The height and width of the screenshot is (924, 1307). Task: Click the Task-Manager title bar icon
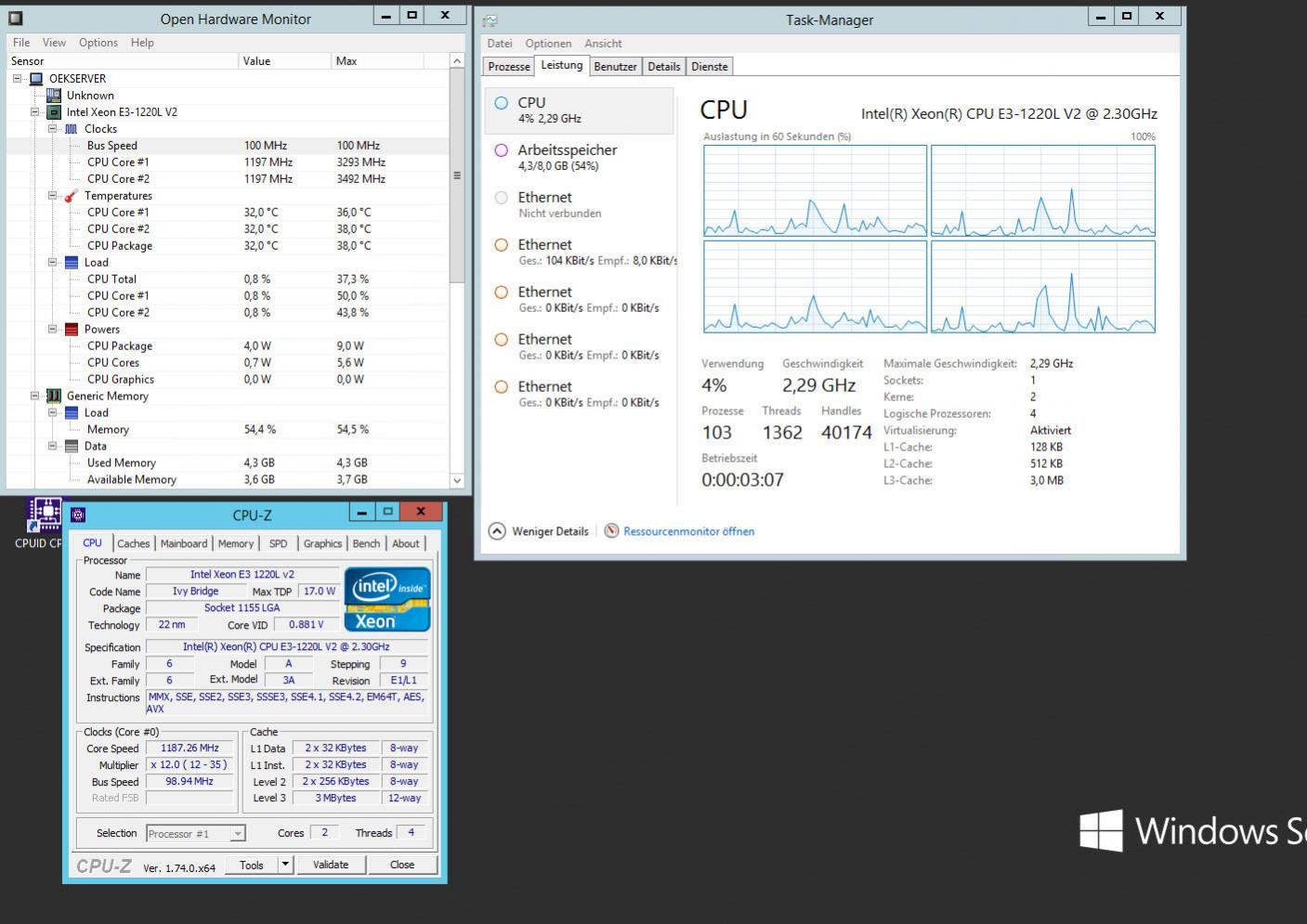coord(490,20)
